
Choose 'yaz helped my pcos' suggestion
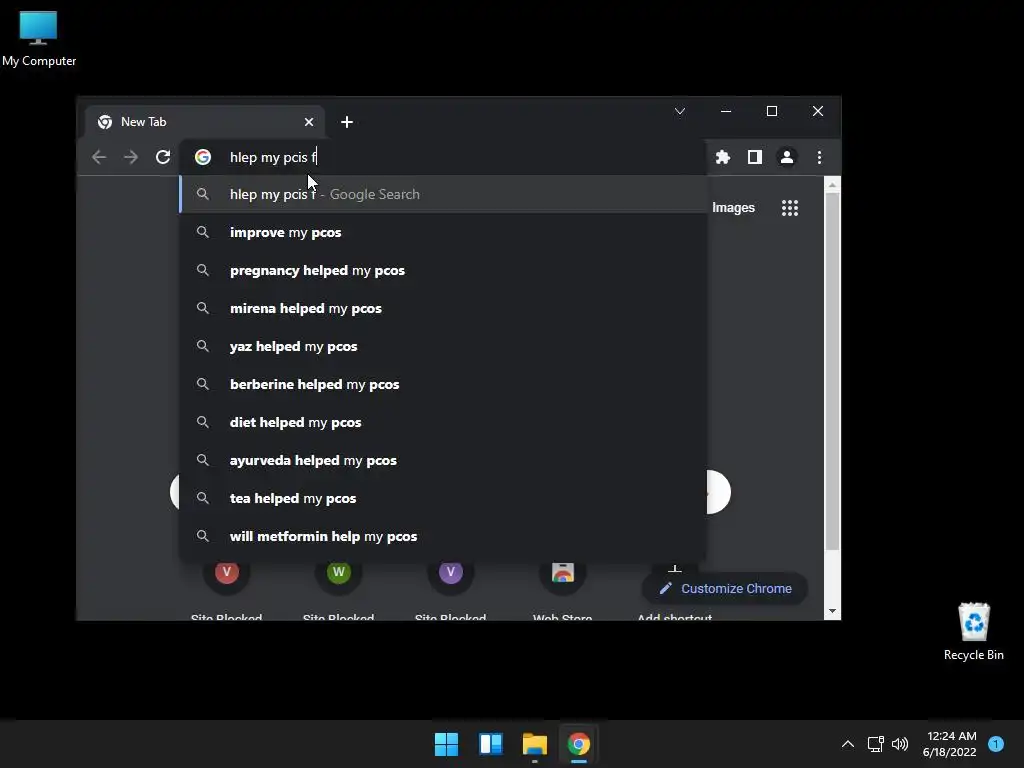click(443, 346)
